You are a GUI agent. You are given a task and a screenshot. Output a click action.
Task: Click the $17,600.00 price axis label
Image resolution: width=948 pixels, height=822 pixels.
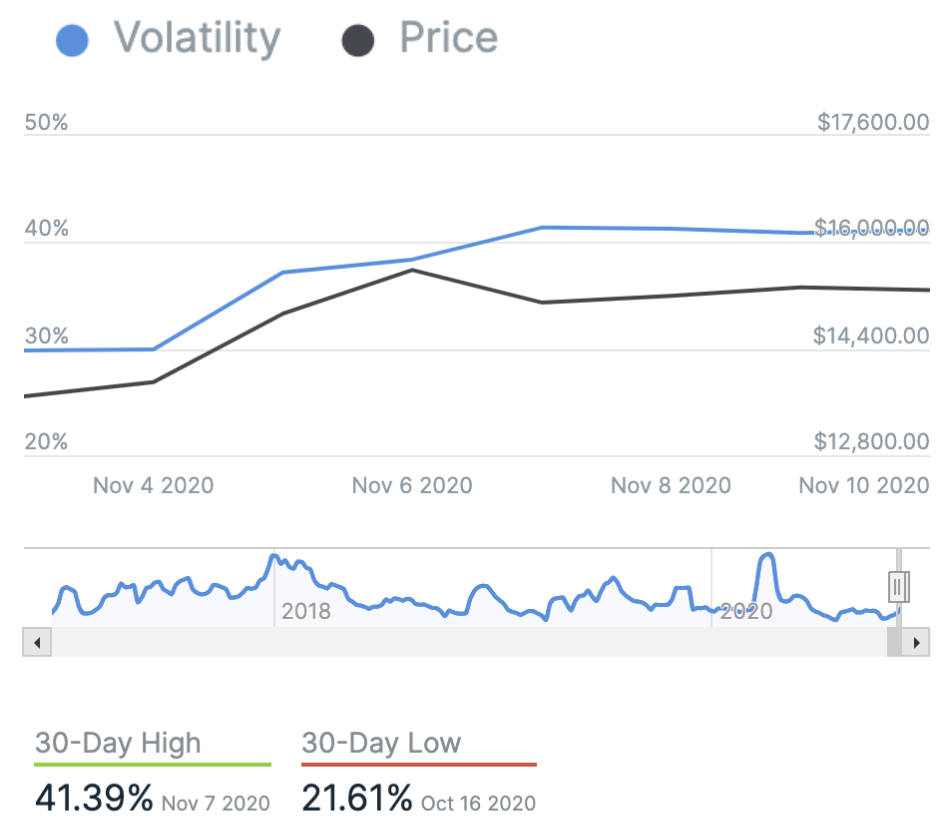tap(872, 122)
